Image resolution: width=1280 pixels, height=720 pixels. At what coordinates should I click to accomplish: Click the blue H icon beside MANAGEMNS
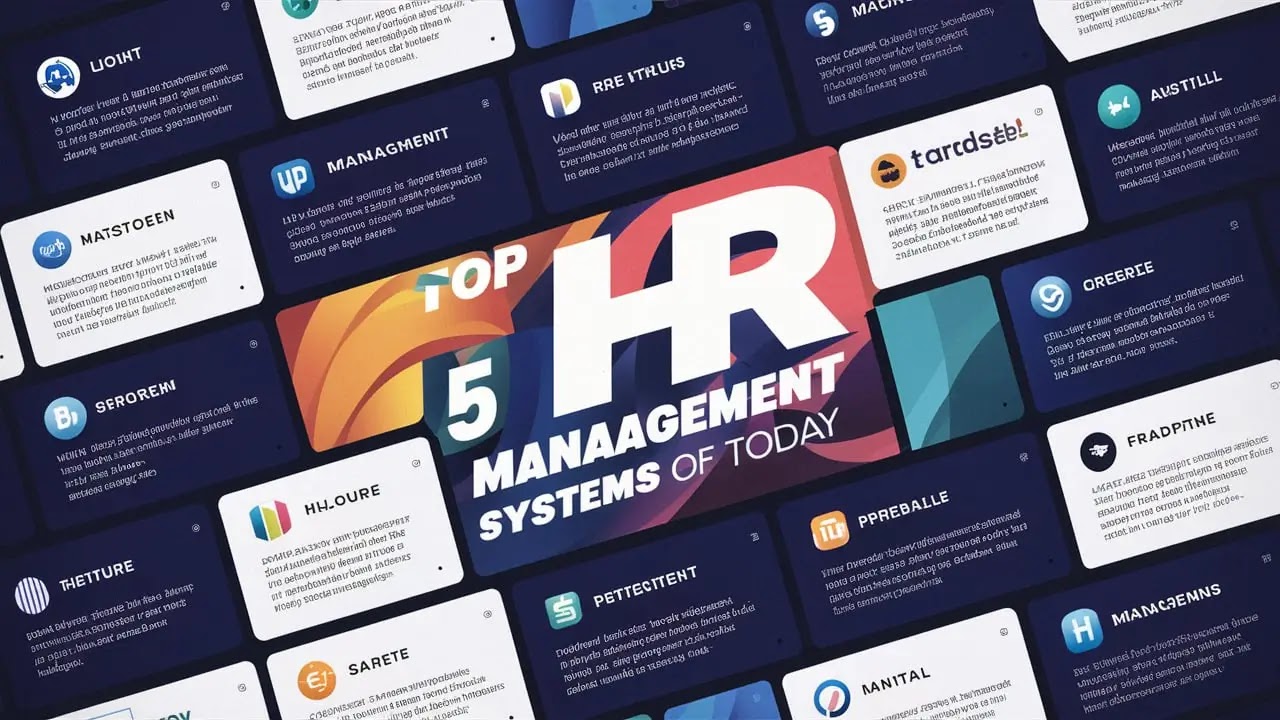[x=1082, y=631]
